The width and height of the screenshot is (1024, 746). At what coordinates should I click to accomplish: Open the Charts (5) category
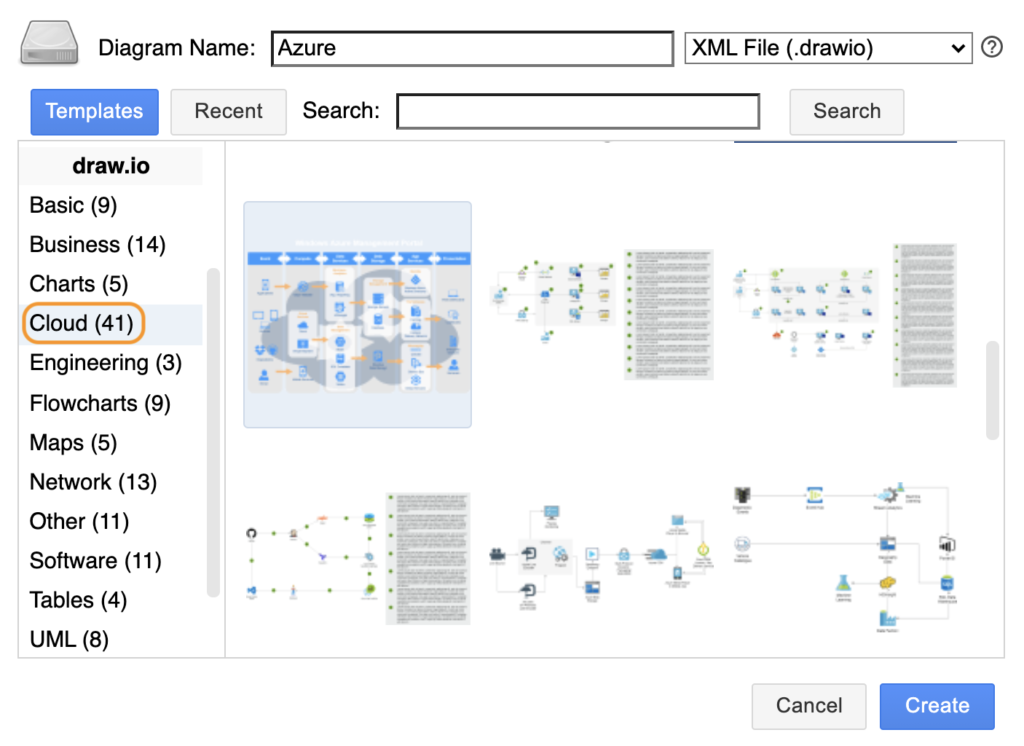[x=79, y=284]
